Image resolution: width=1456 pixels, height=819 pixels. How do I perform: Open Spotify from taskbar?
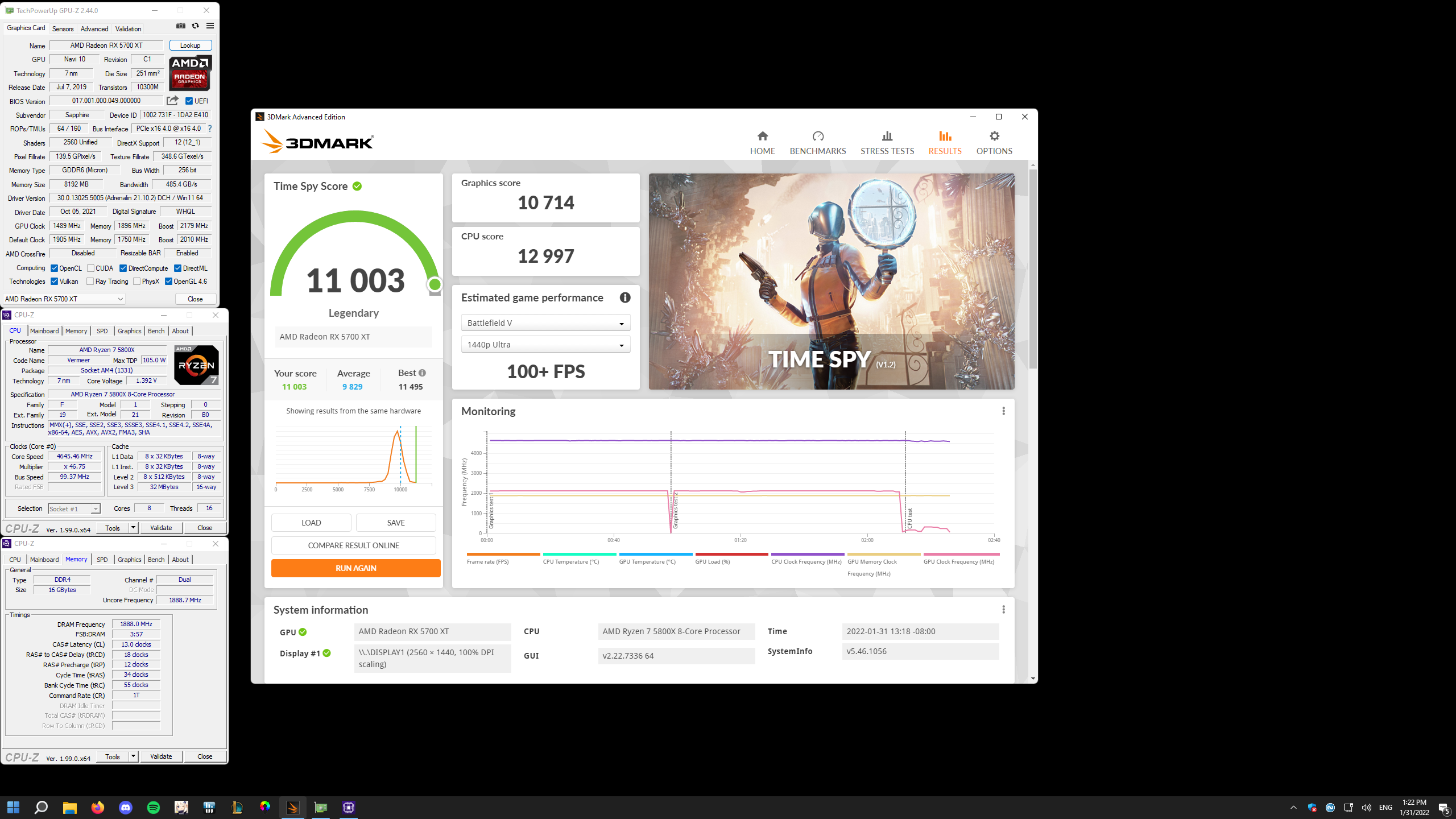pyautogui.click(x=154, y=807)
